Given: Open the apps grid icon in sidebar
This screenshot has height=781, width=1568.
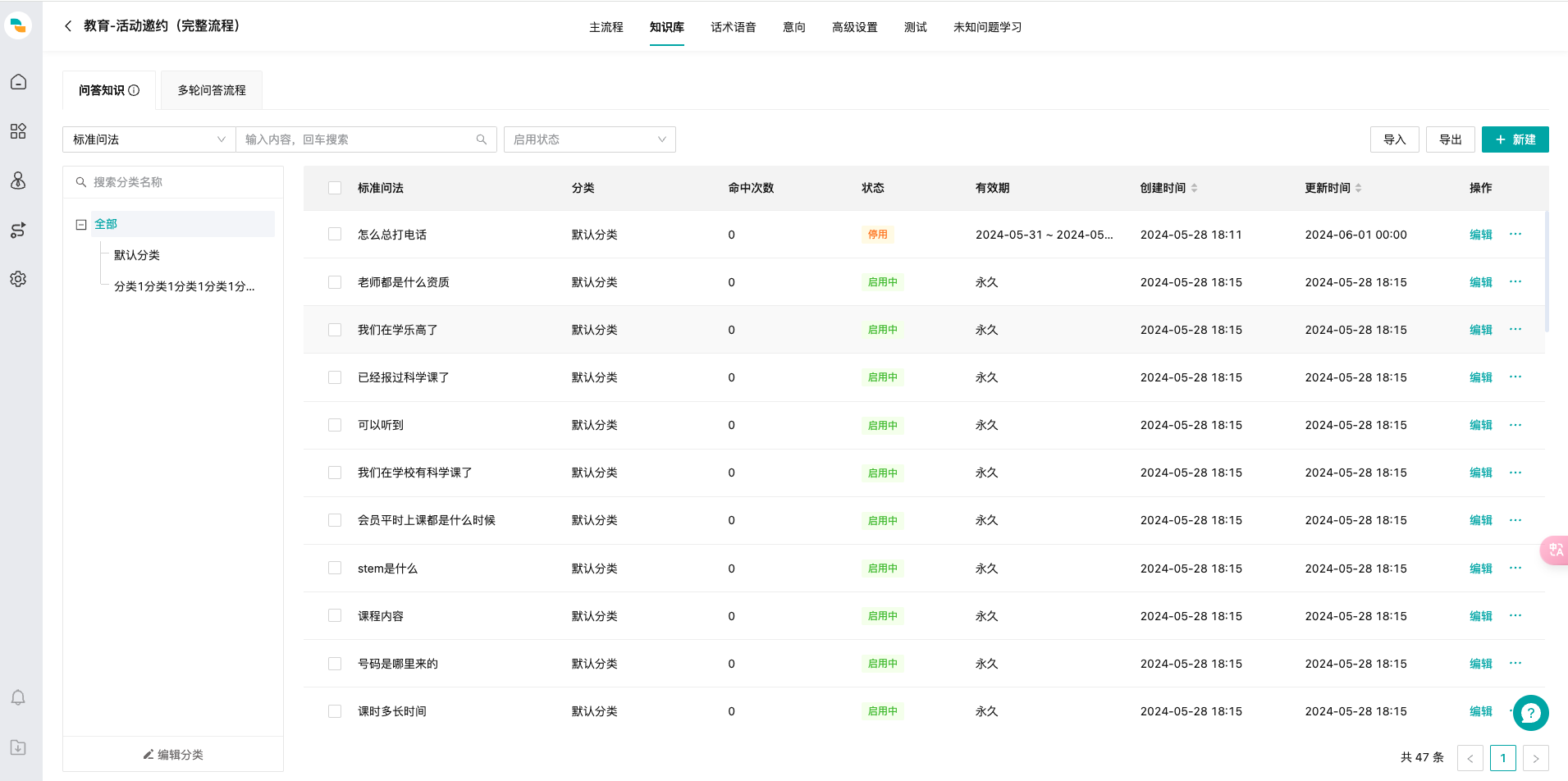Looking at the screenshot, I should pyautogui.click(x=18, y=131).
